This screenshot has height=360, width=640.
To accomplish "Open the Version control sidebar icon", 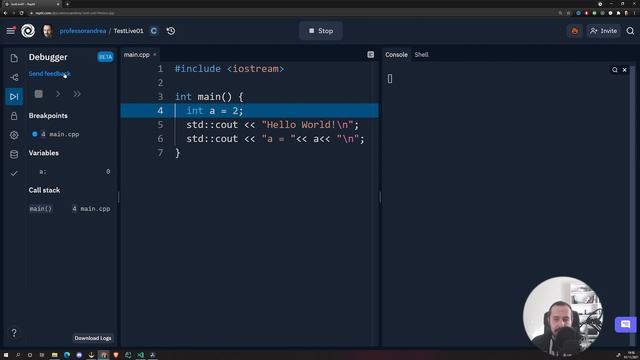I will tap(14, 77).
